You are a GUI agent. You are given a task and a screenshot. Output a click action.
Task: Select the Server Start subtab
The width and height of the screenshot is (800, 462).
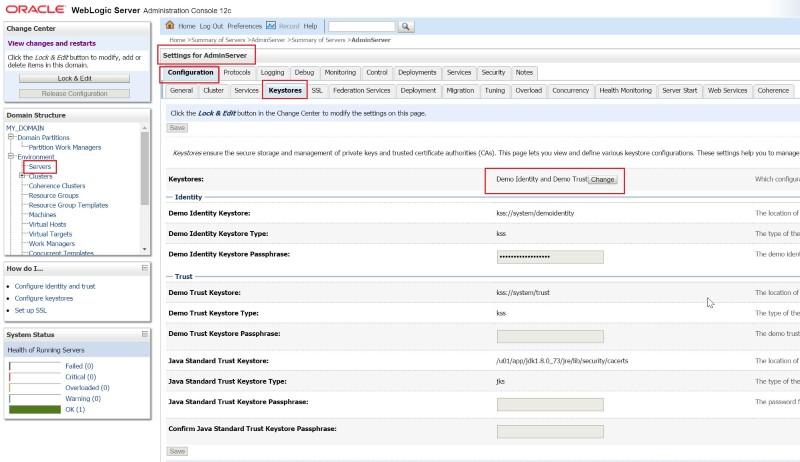[x=679, y=91]
